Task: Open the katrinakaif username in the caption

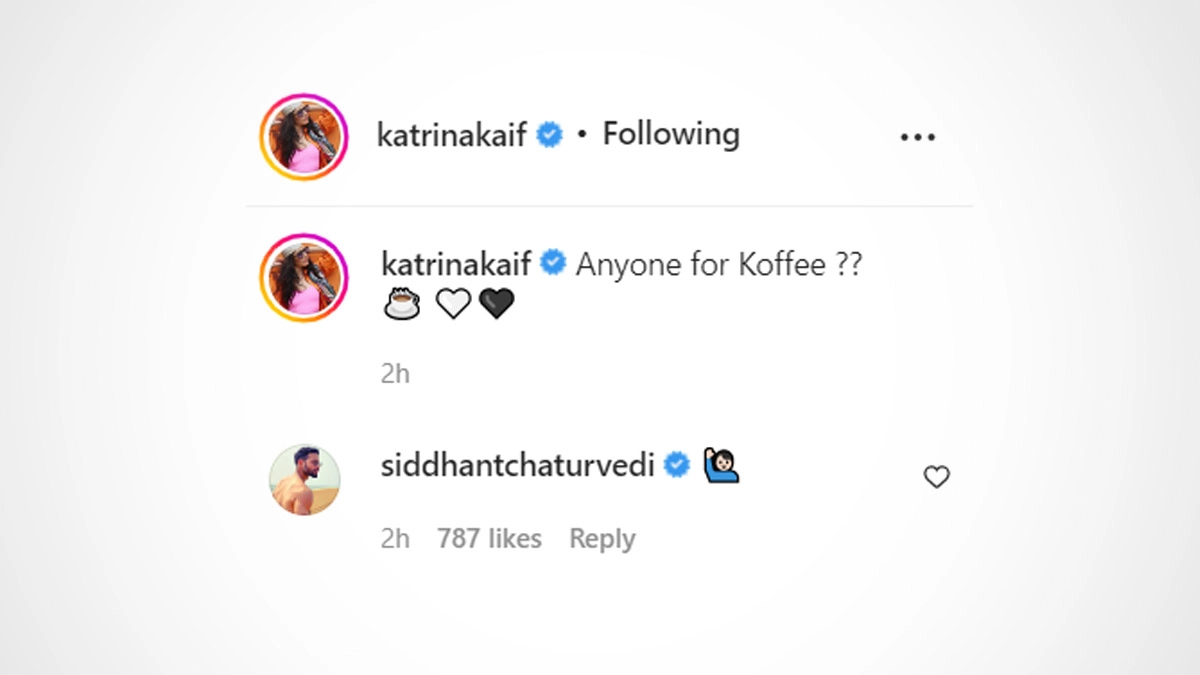Action: point(456,264)
